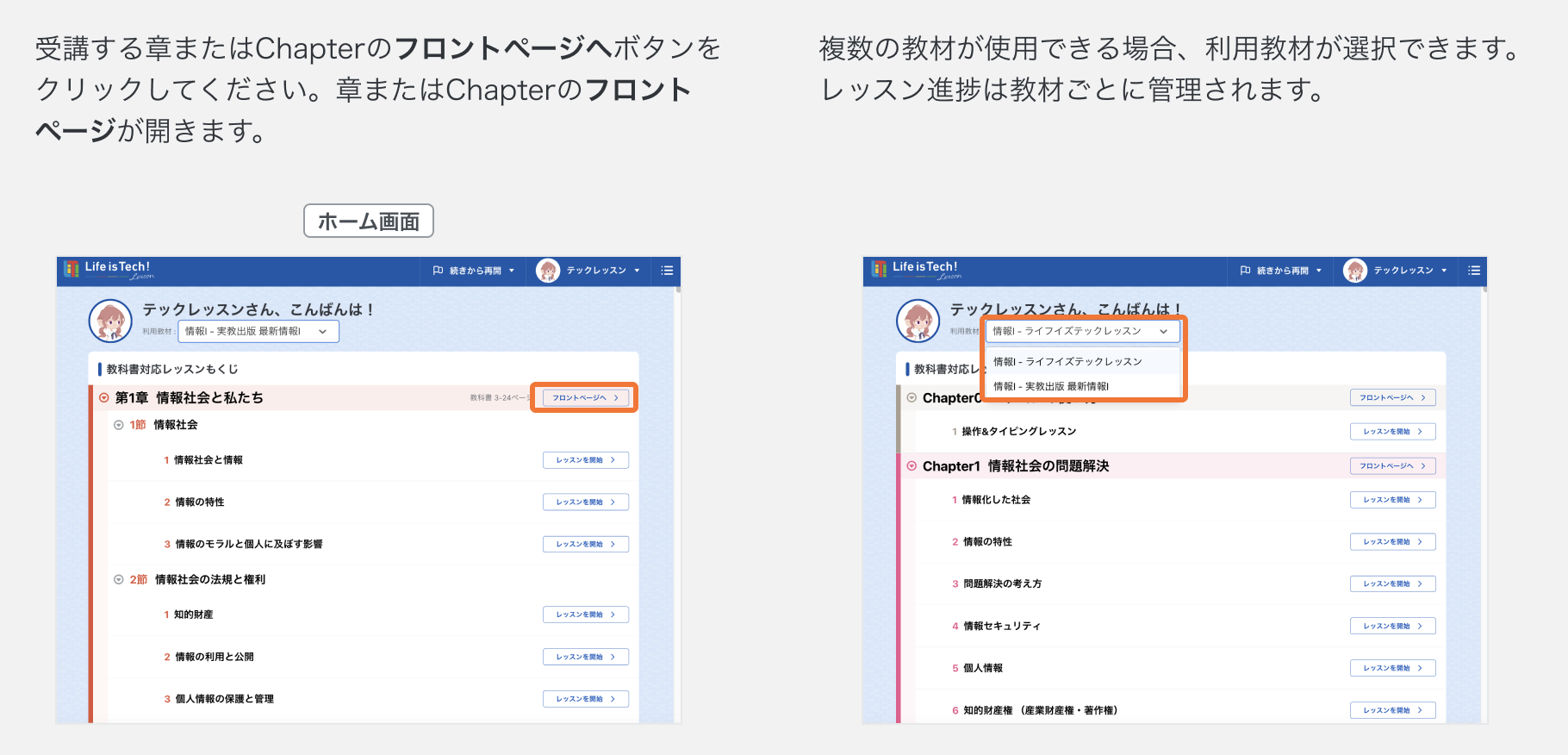Choose 情報I - 実教出版 最新情報I option in open list
The width and height of the screenshot is (1568, 755).
[1083, 386]
